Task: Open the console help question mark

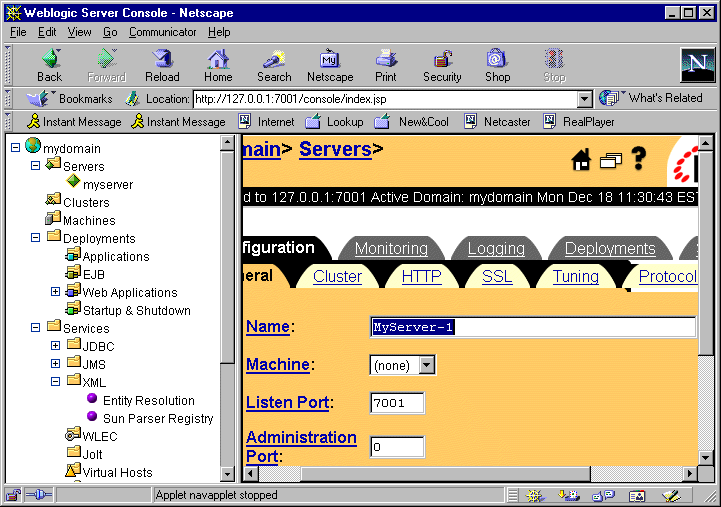Action: tap(639, 159)
